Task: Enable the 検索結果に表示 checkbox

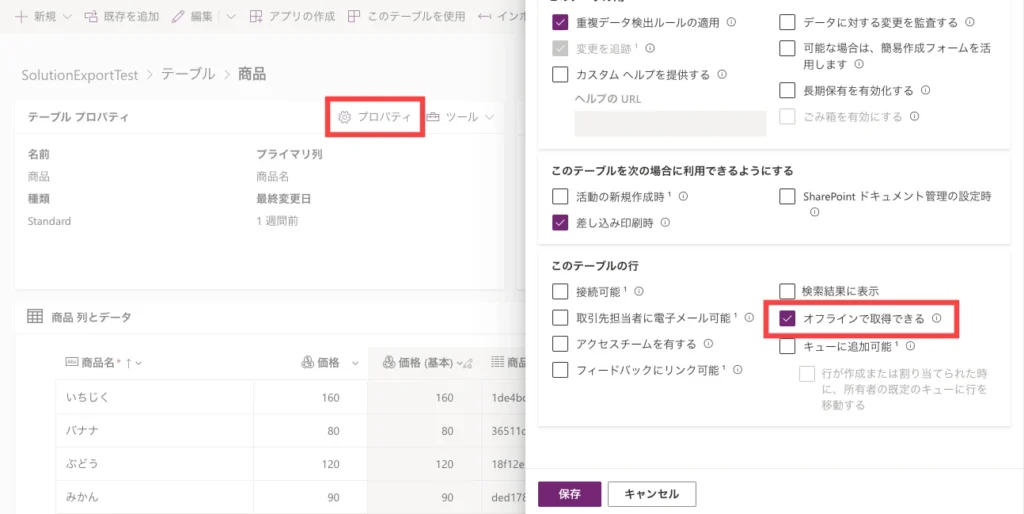Action: click(787, 291)
